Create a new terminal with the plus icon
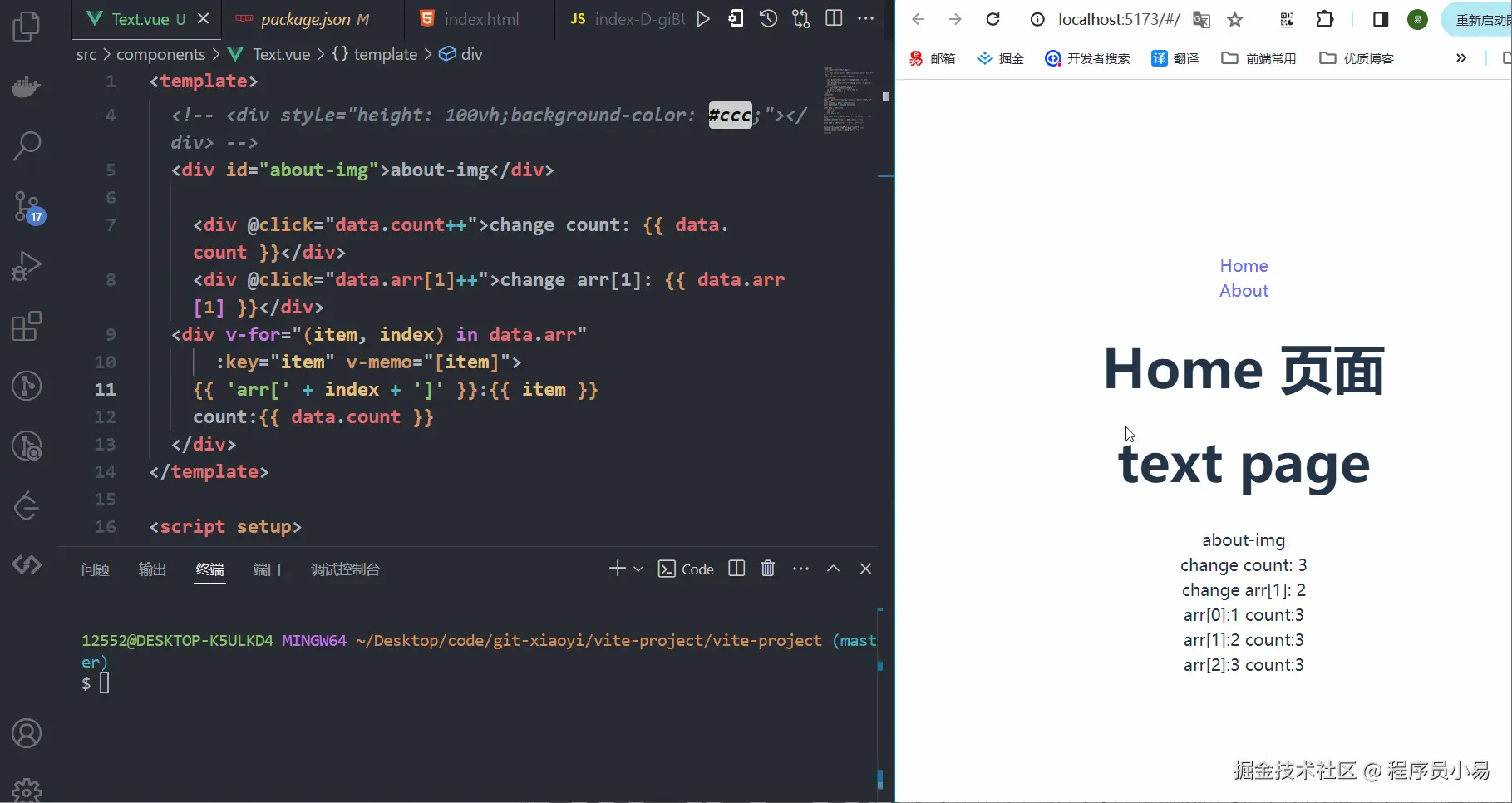Viewport: 1512px width, 803px height. coord(617,569)
